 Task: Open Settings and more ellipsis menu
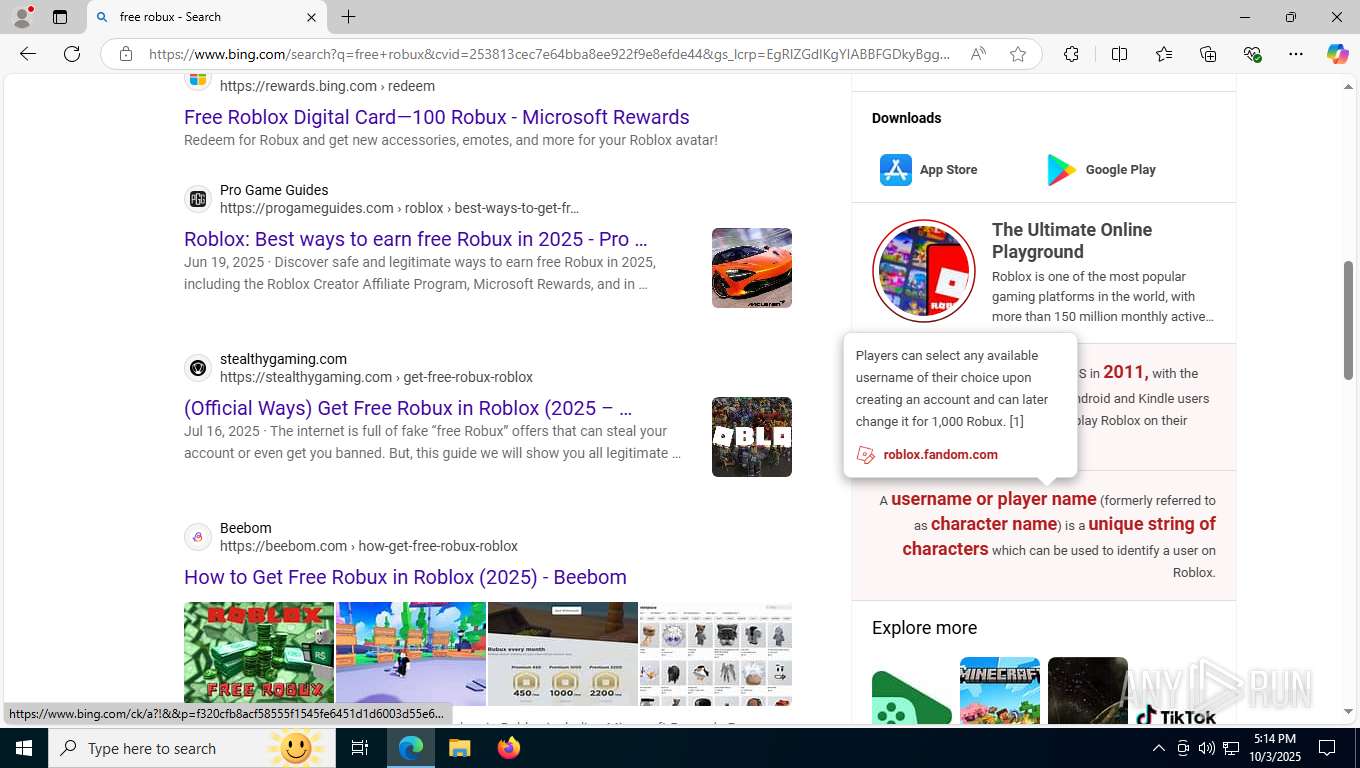[x=1296, y=54]
